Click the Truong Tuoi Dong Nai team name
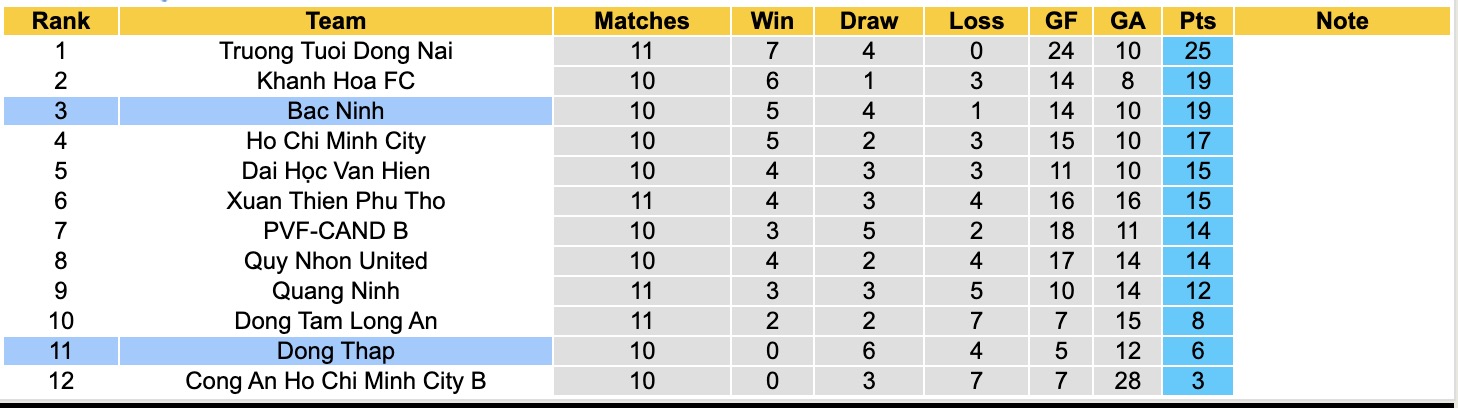This screenshot has width=1458, height=408. click(336, 51)
